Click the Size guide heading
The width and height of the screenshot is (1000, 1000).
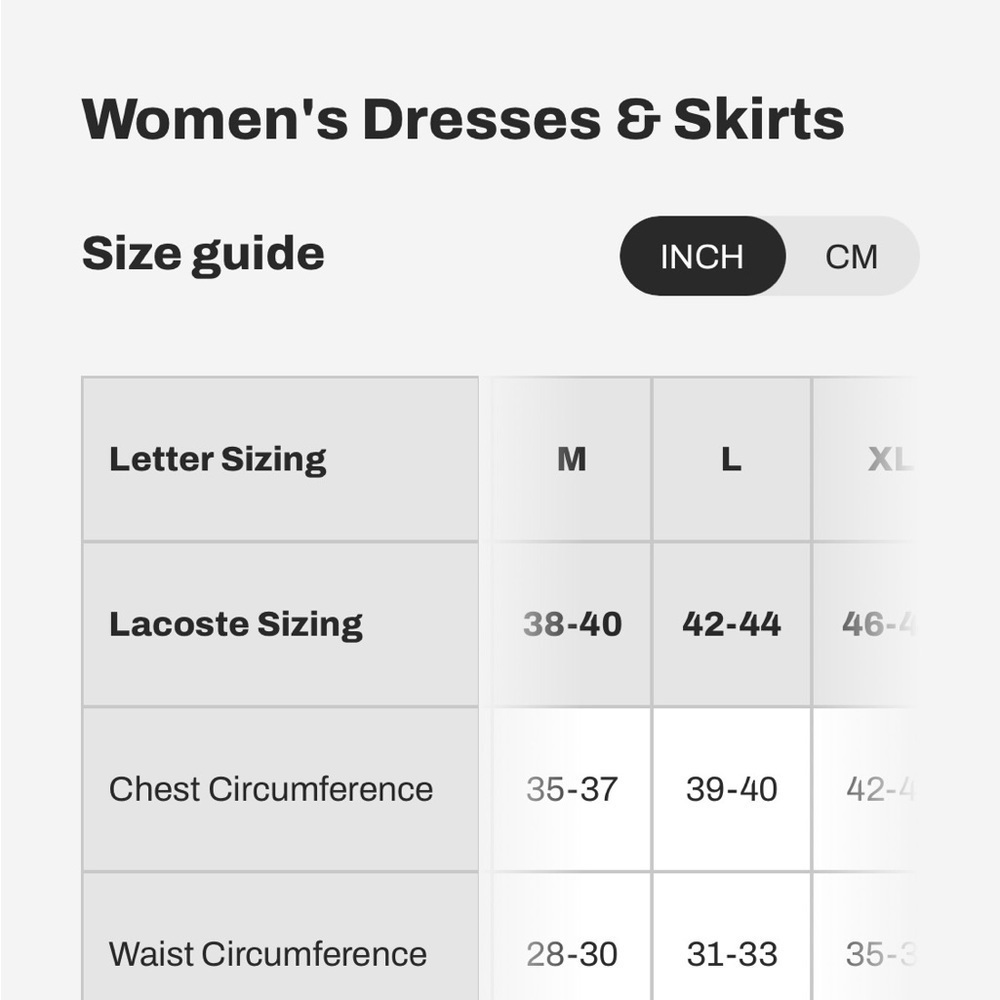pyautogui.click(x=204, y=253)
